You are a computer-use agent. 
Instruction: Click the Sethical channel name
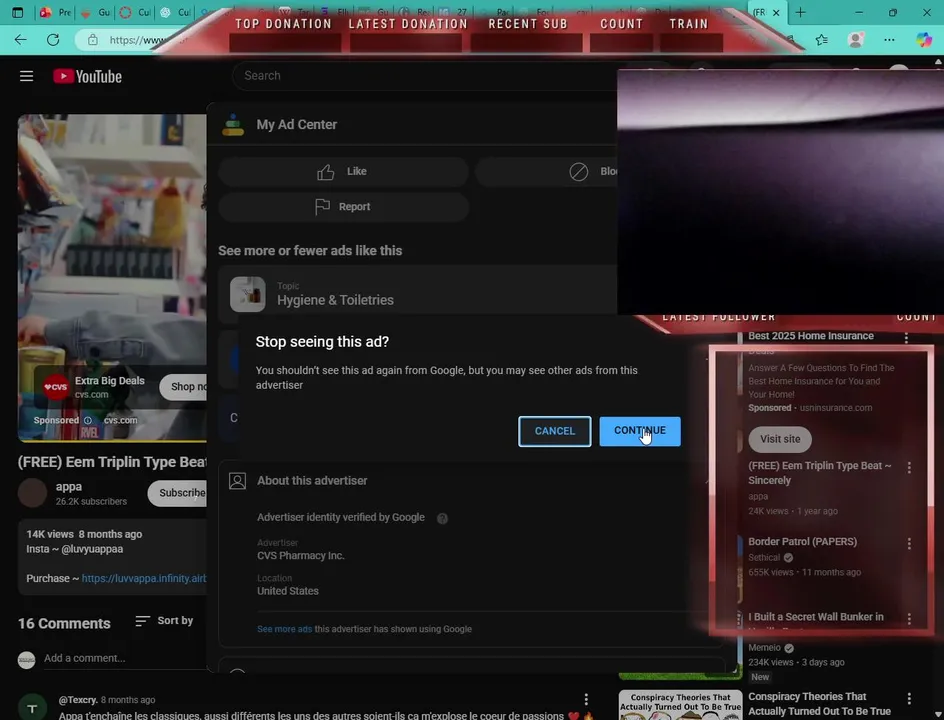click(764, 558)
